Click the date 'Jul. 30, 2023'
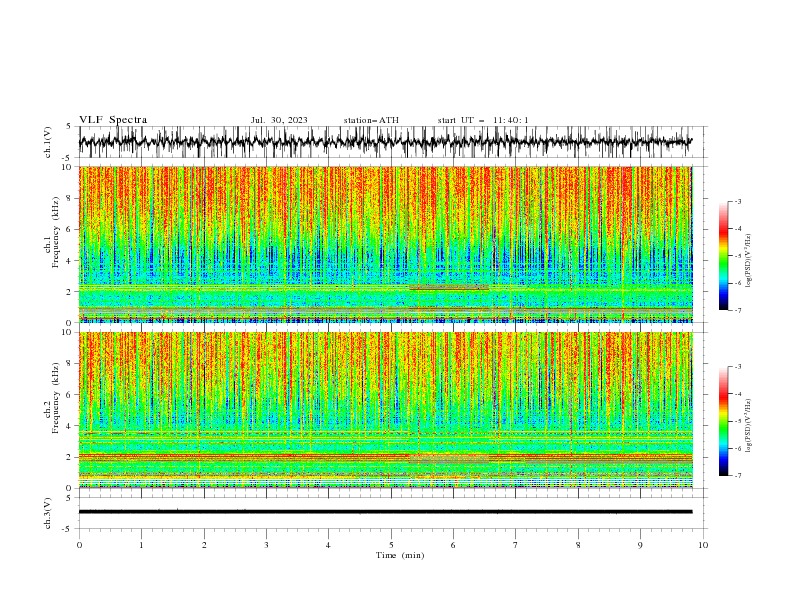The width and height of the screenshot is (792, 612). coord(279,120)
